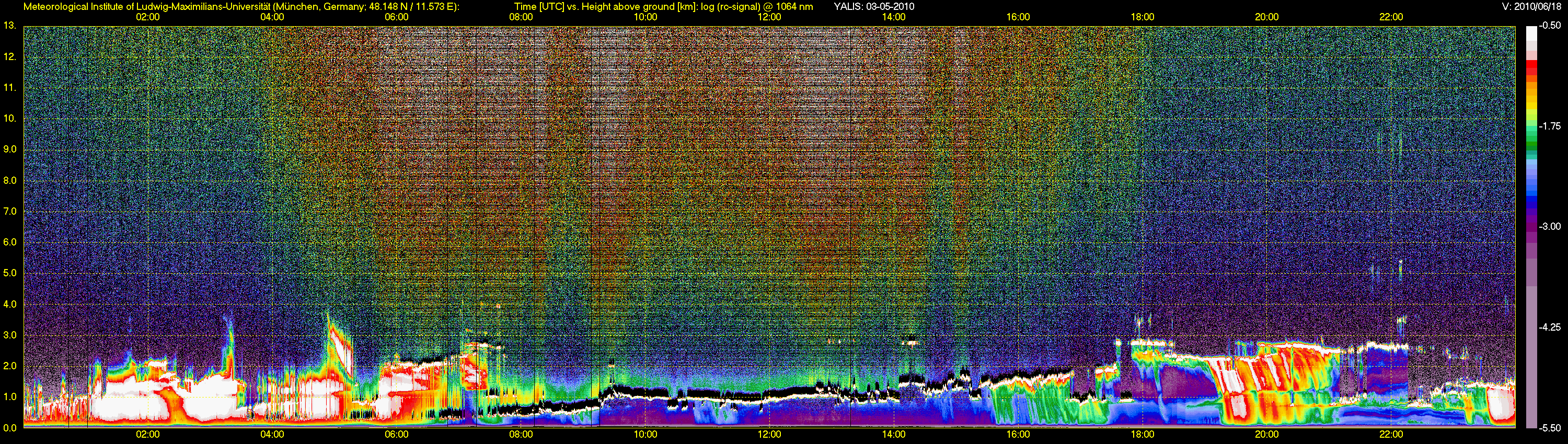1568x444 pixels.
Task: Click the '-1.75' color scale value
Action: (x=1550, y=126)
